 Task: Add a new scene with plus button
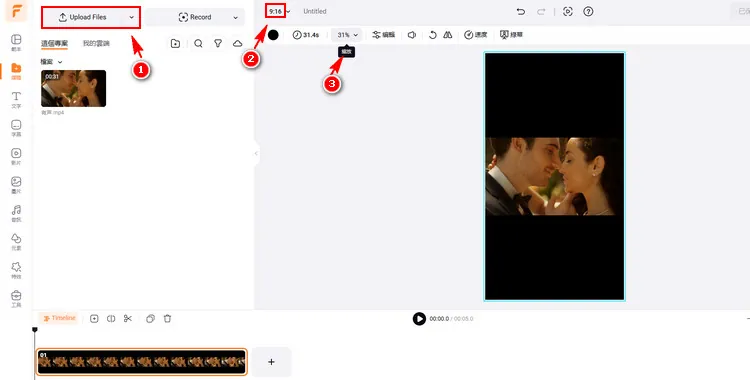(x=271, y=362)
